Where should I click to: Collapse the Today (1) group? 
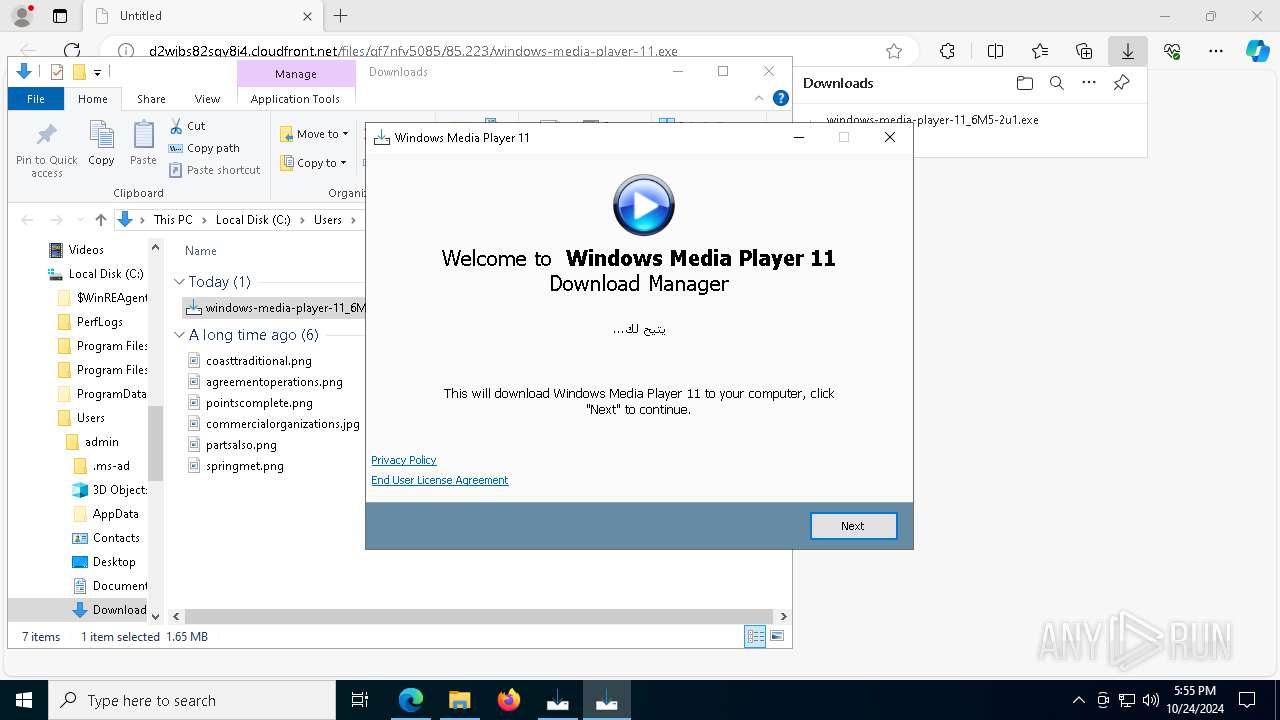pos(180,282)
